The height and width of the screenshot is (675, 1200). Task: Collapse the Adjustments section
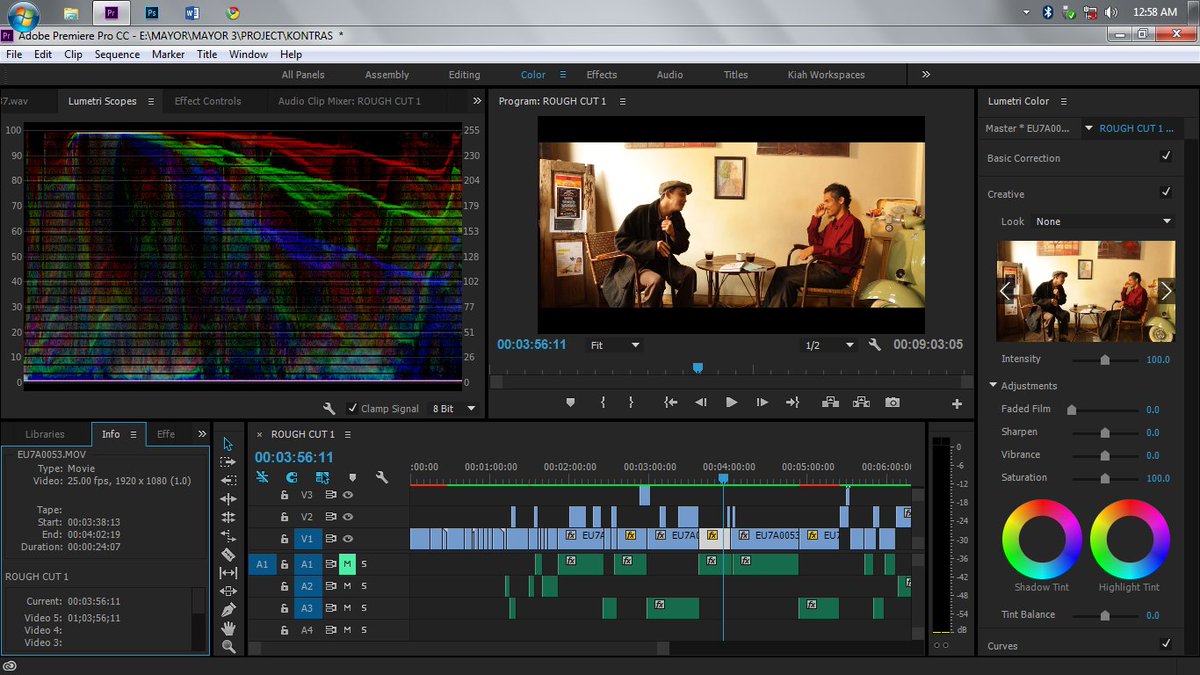point(993,385)
